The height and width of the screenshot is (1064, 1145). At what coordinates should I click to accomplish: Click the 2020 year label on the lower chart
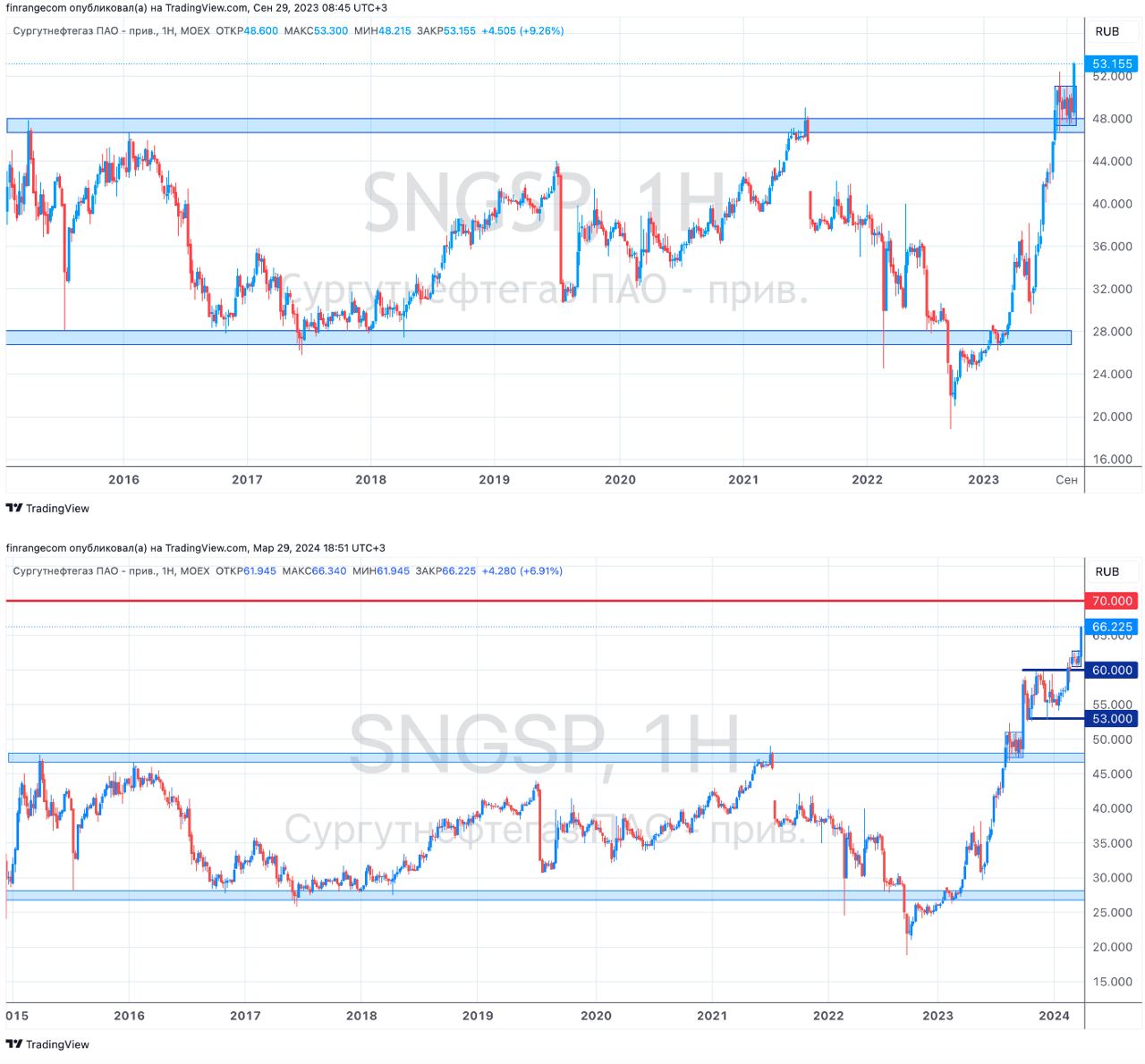596,1016
